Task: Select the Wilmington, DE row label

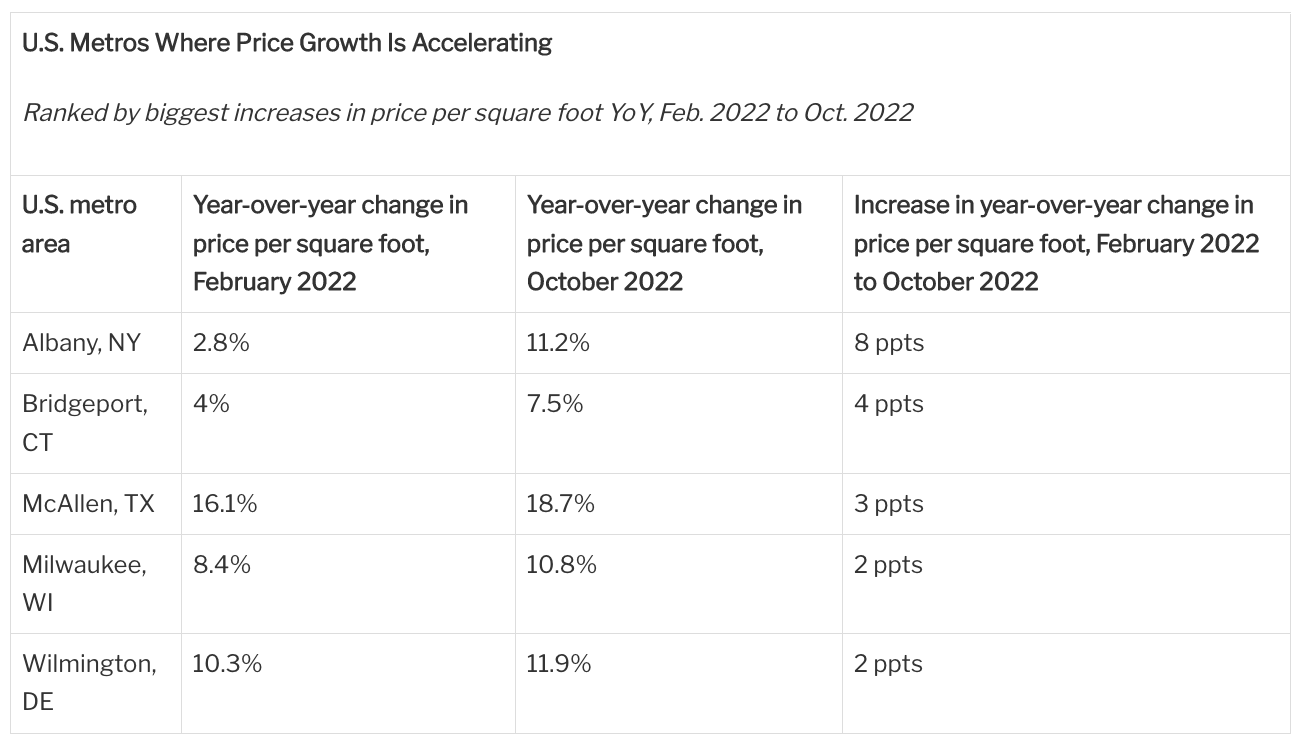Action: (x=89, y=682)
